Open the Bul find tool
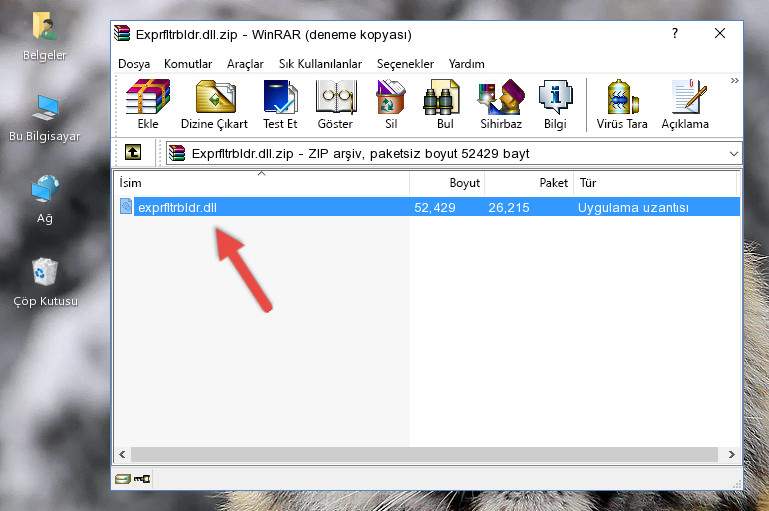The image size is (769, 511). tap(445, 104)
